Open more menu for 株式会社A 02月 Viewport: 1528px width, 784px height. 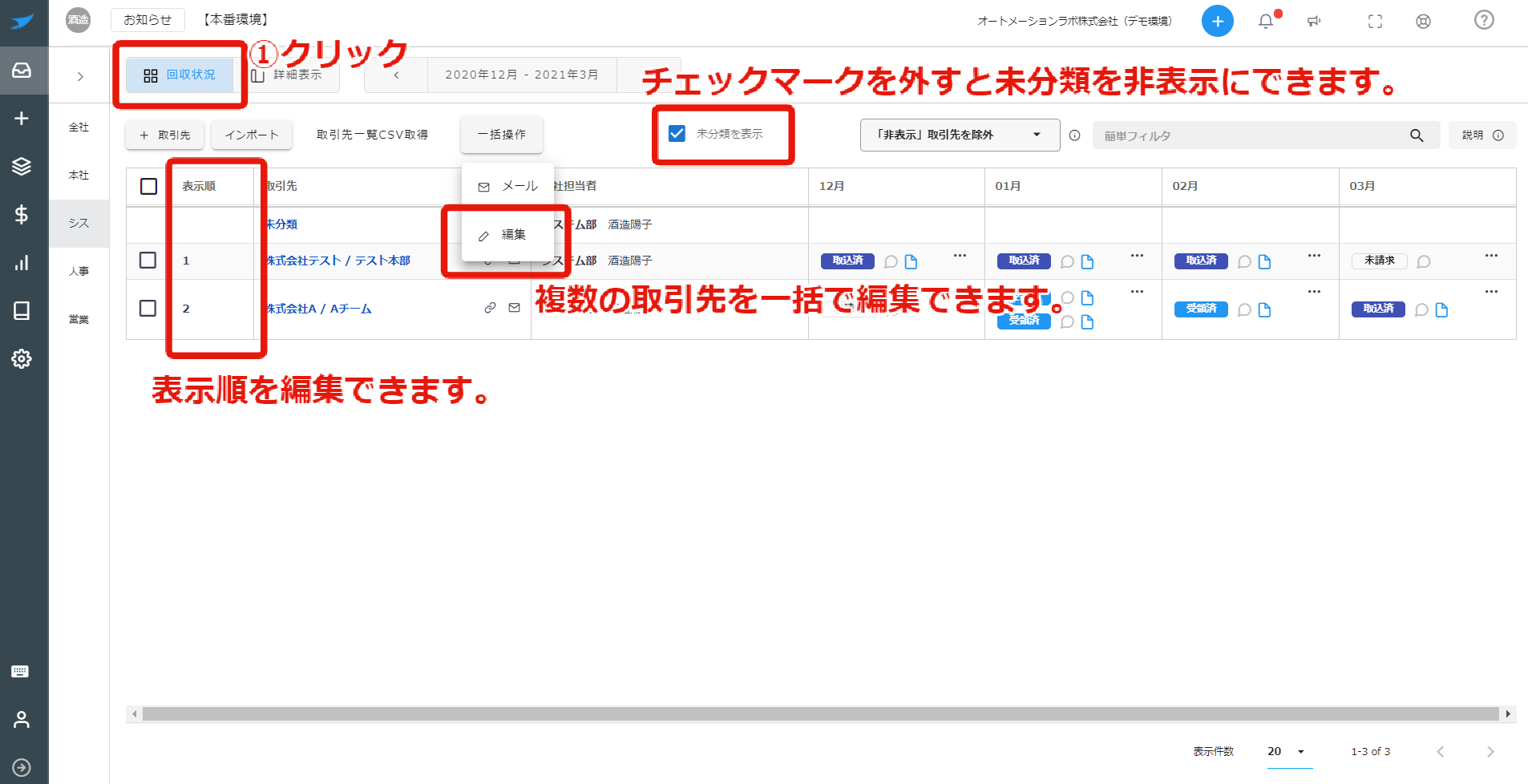point(1314,292)
